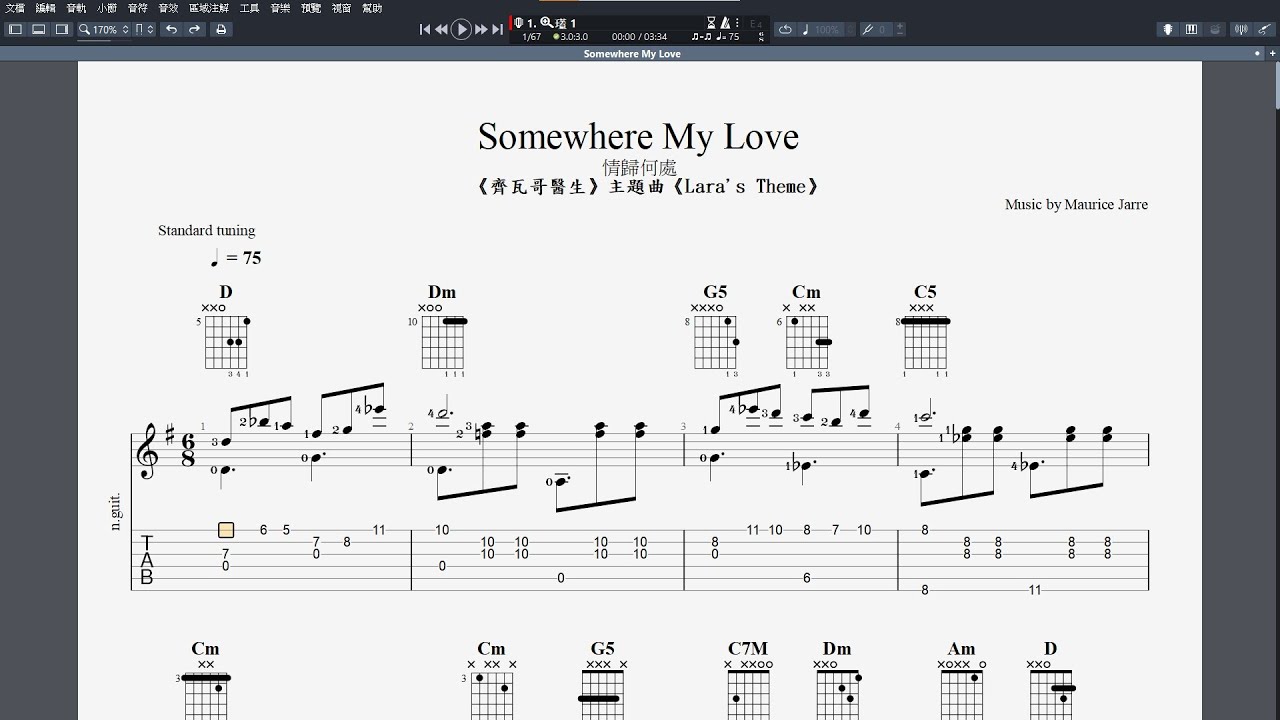Jump to the last bar
Viewport: 1280px width, 720px height.
[497, 30]
